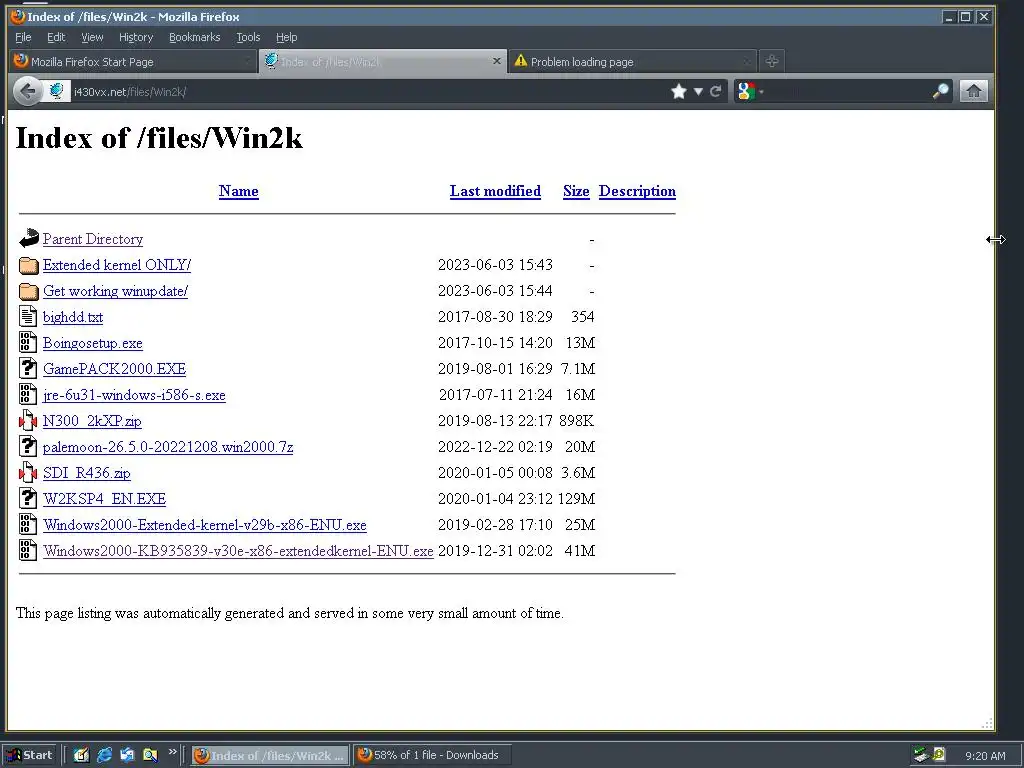Open the History menu
This screenshot has width=1024, height=768.
[136, 37]
